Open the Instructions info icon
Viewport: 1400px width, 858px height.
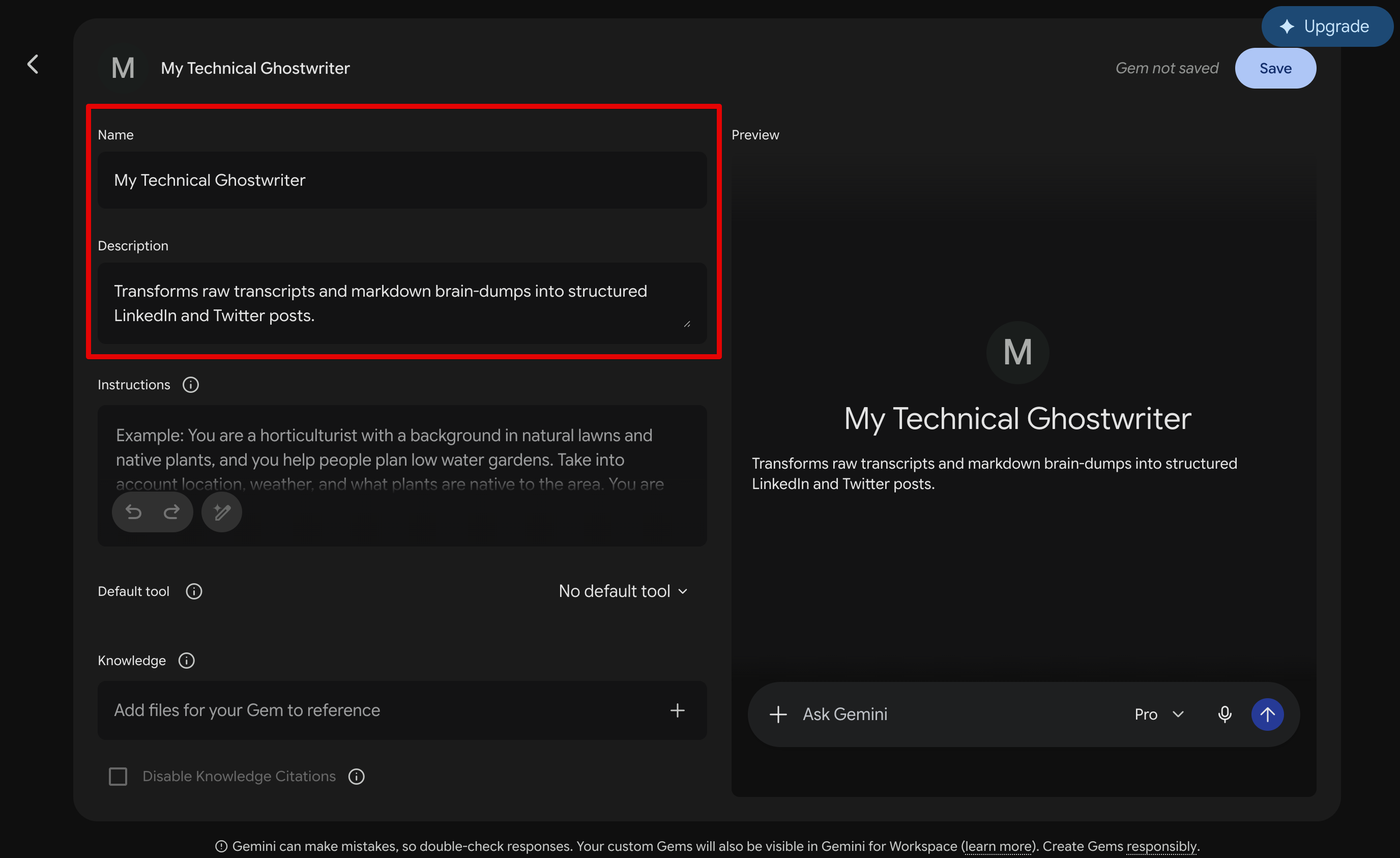(190, 385)
